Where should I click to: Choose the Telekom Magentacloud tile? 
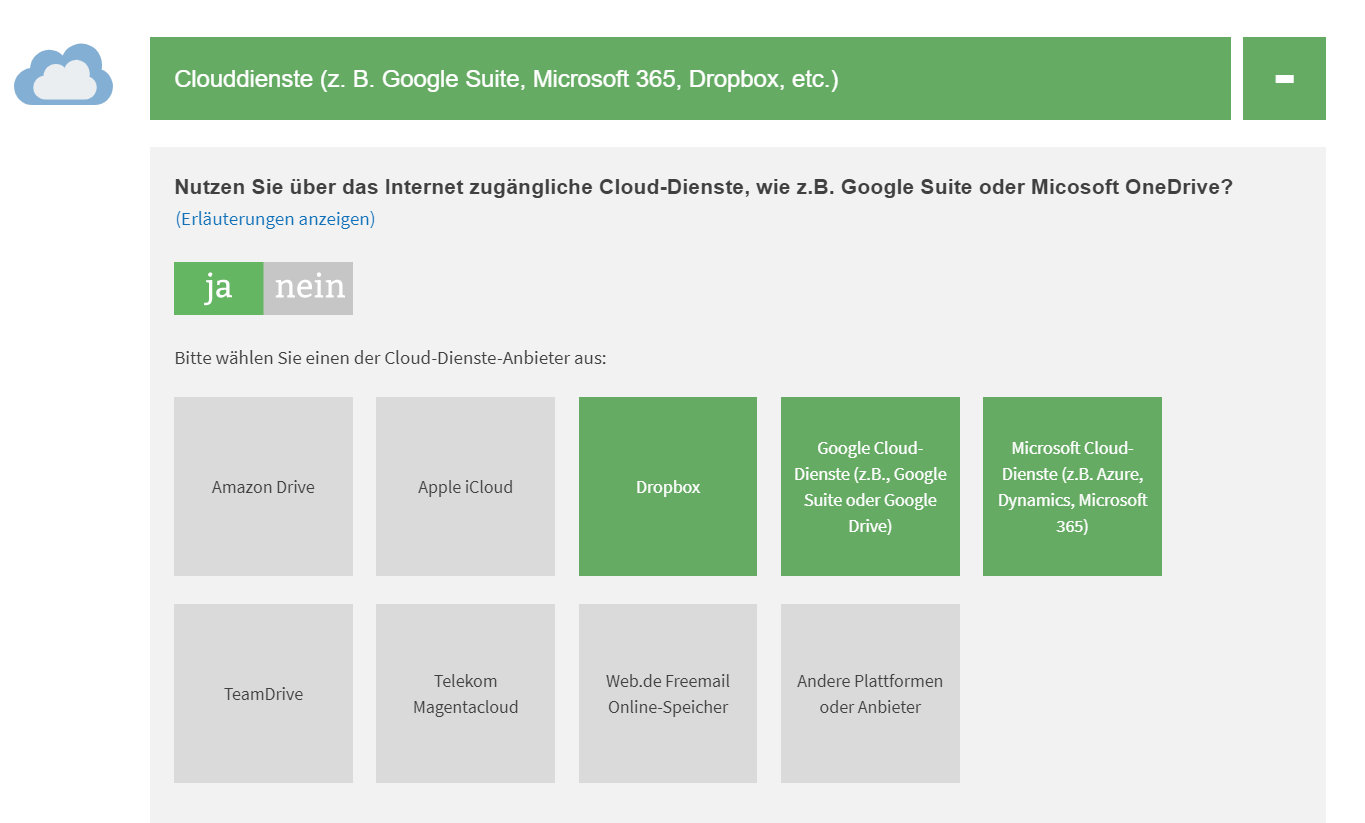point(465,694)
